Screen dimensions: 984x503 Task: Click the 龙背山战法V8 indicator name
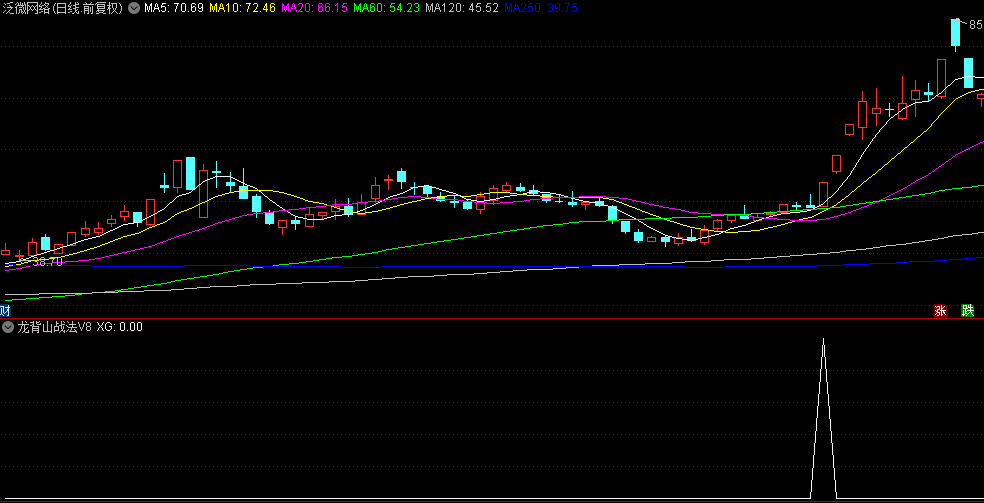55,327
